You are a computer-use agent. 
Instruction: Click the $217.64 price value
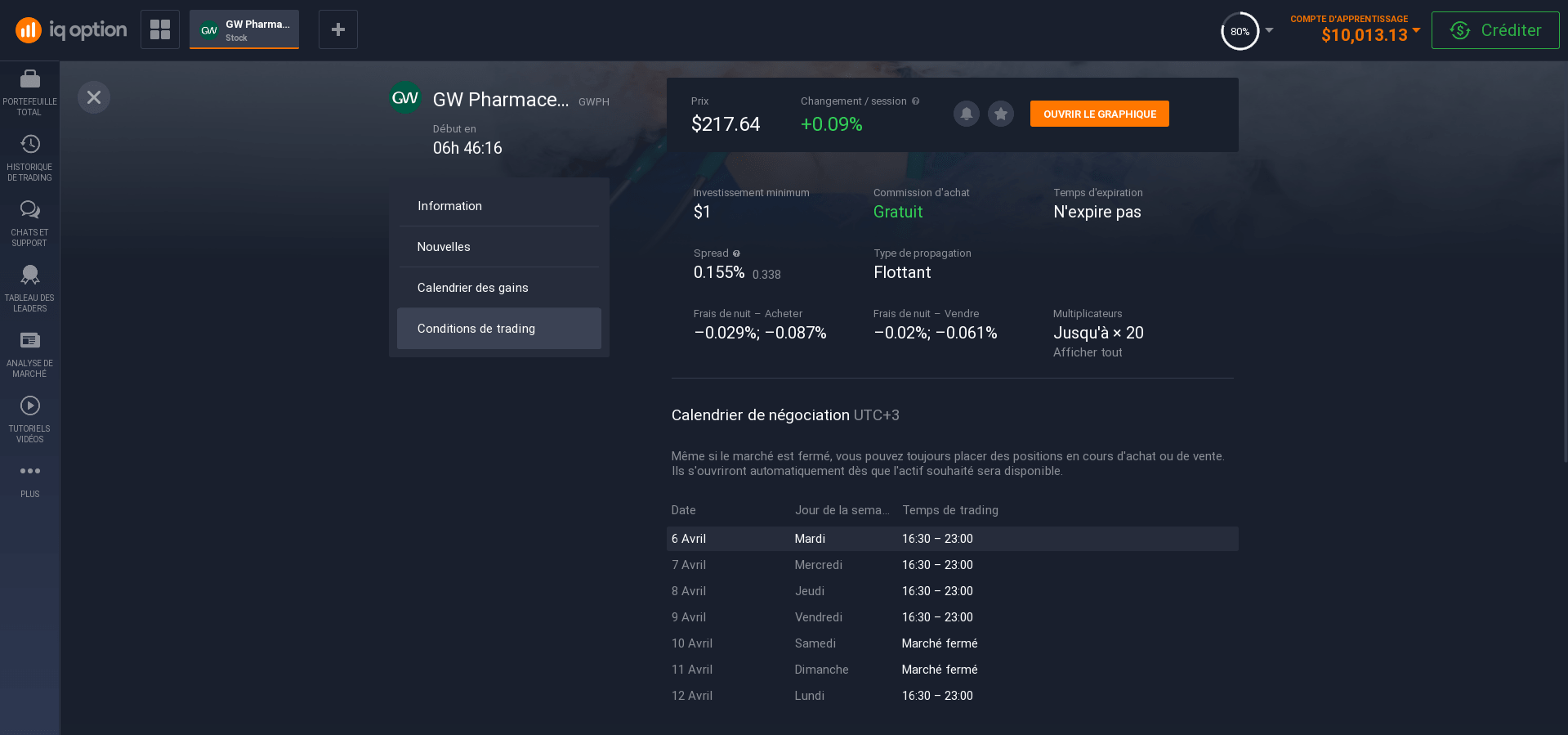click(726, 124)
